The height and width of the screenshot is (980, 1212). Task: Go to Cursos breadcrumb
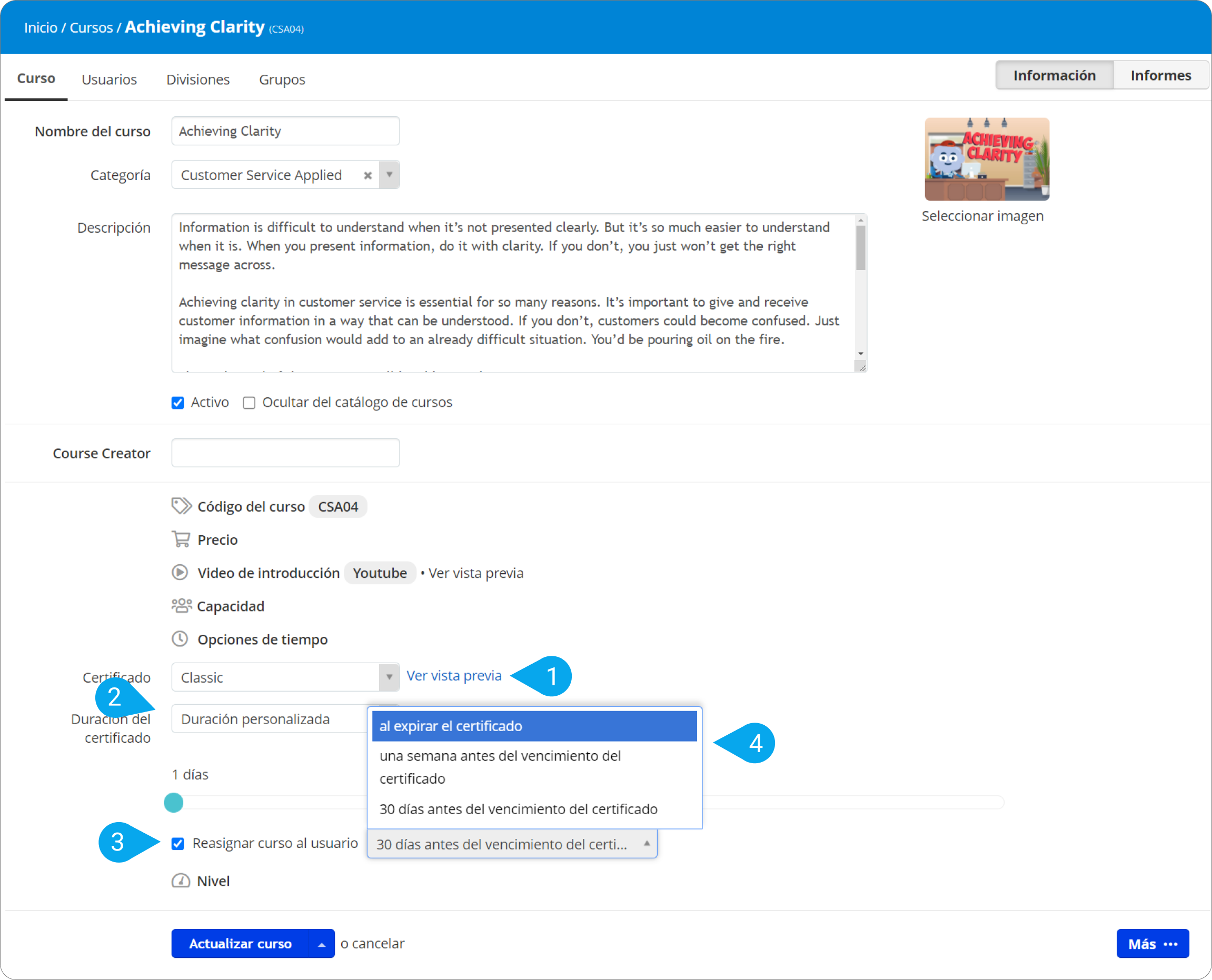[92, 28]
